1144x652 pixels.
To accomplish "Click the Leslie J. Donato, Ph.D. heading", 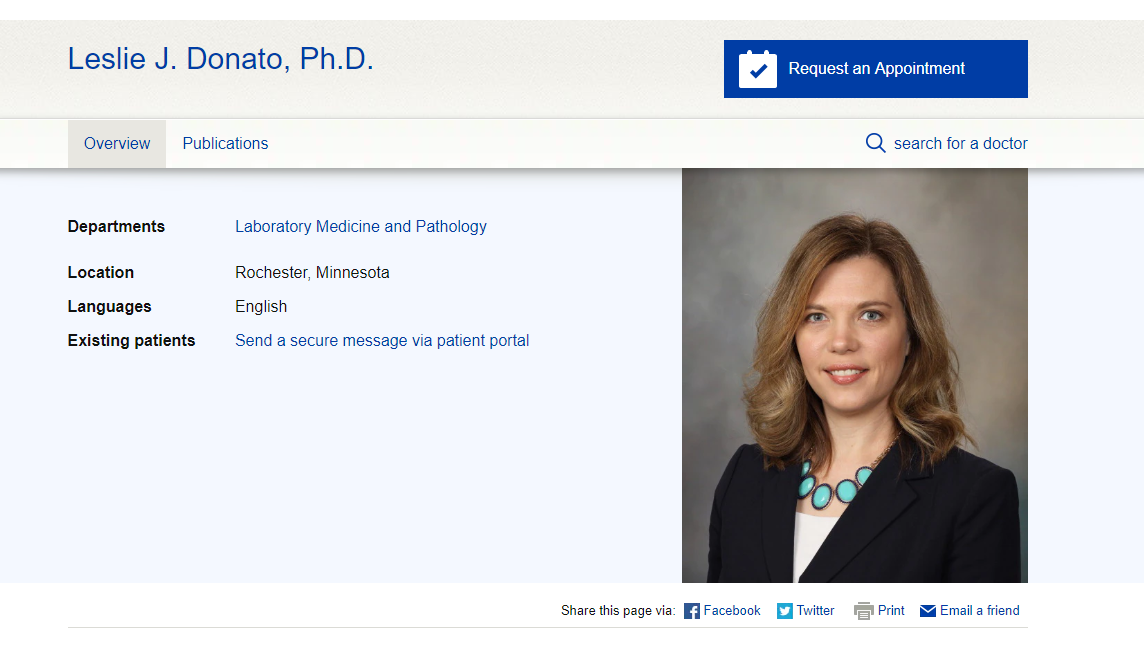I will point(220,59).
